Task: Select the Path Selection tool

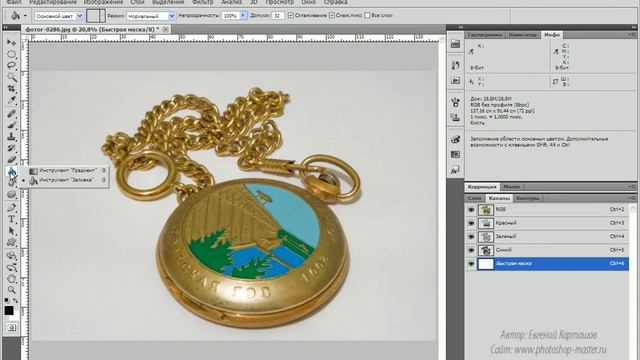Action: pyautogui.click(x=11, y=231)
